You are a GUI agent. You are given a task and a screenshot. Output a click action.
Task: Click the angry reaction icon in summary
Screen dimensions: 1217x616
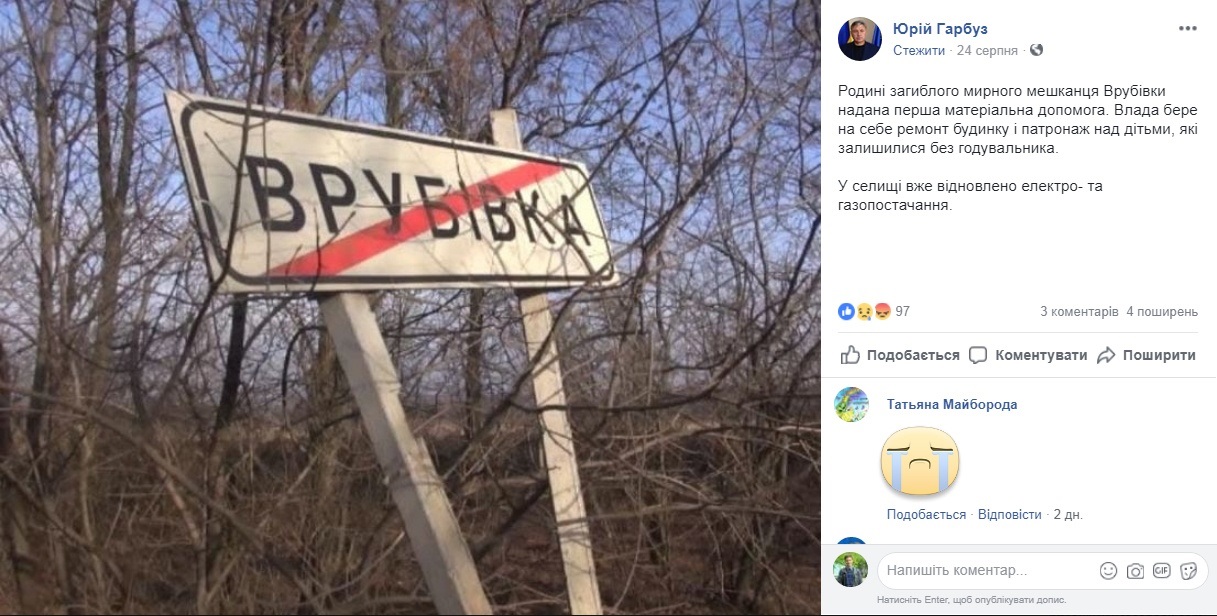882,311
